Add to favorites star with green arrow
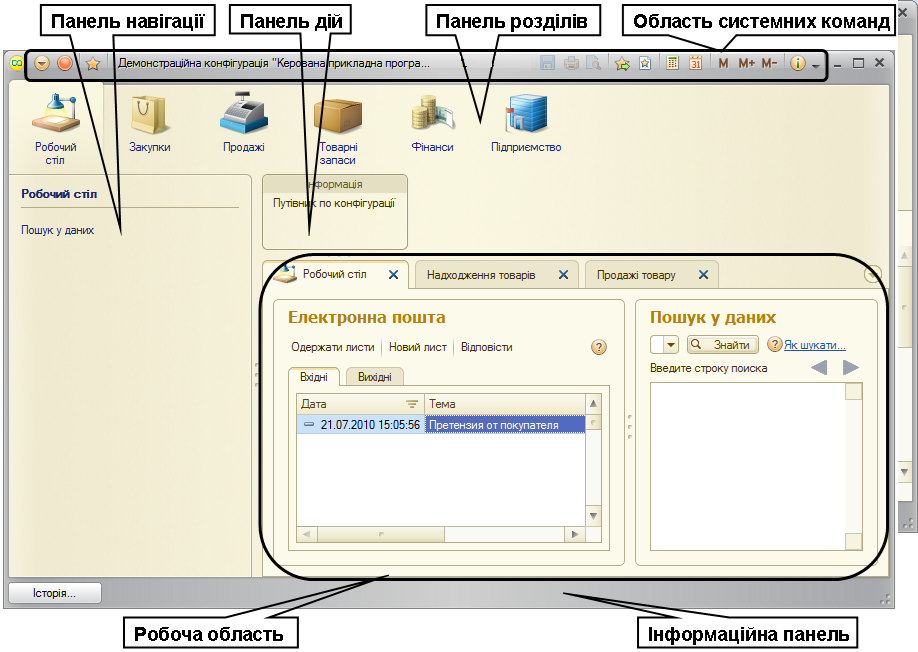Screen dimensions: 918x652 click(622, 63)
